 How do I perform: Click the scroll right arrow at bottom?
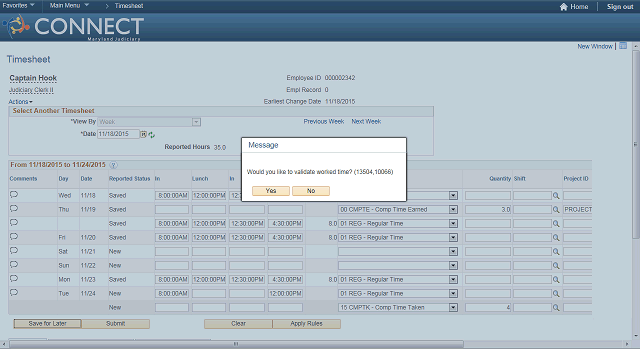[x=627, y=344]
